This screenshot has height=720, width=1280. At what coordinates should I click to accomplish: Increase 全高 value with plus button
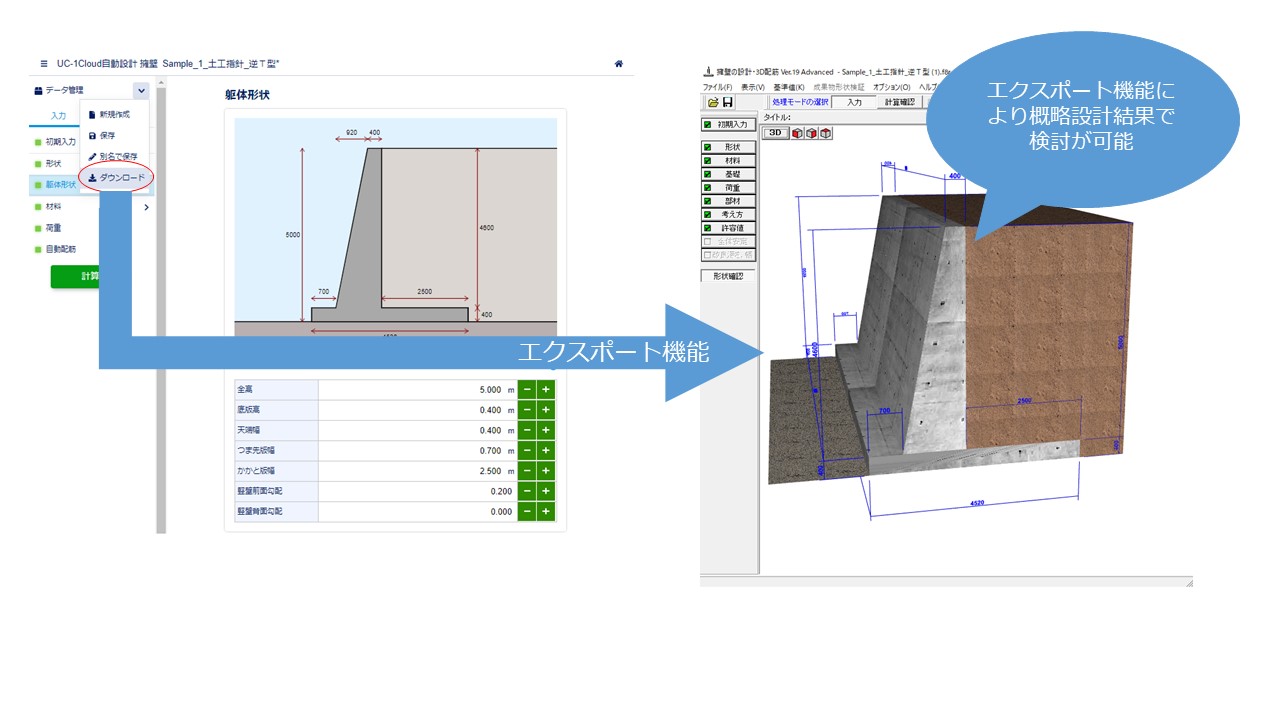546,390
